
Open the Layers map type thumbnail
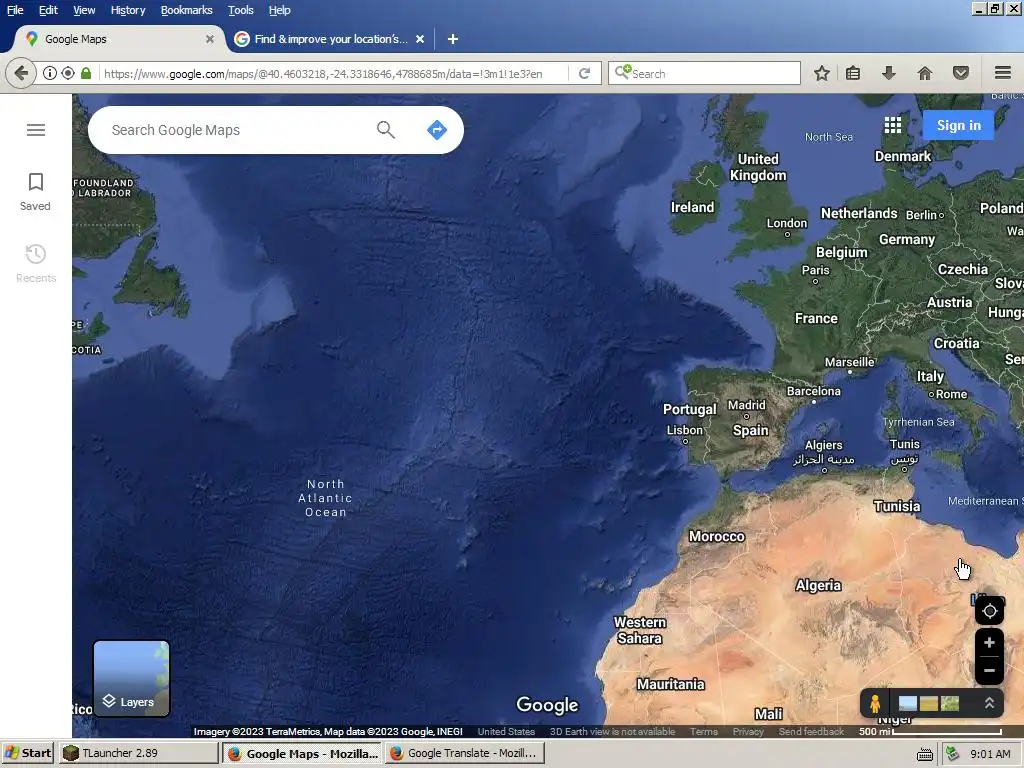coord(131,678)
